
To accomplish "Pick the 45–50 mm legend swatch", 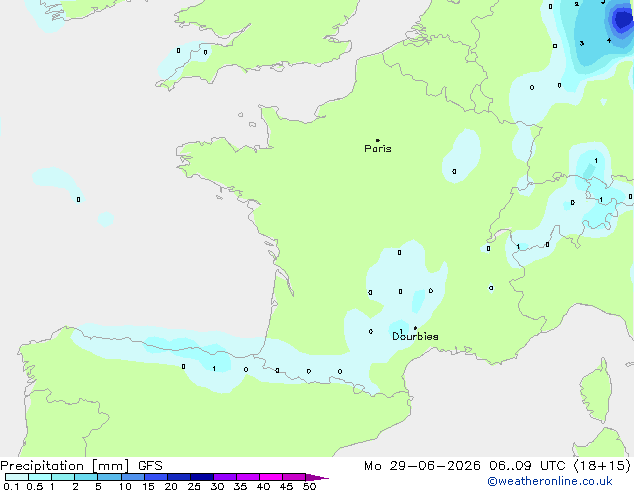I will 294,477.
